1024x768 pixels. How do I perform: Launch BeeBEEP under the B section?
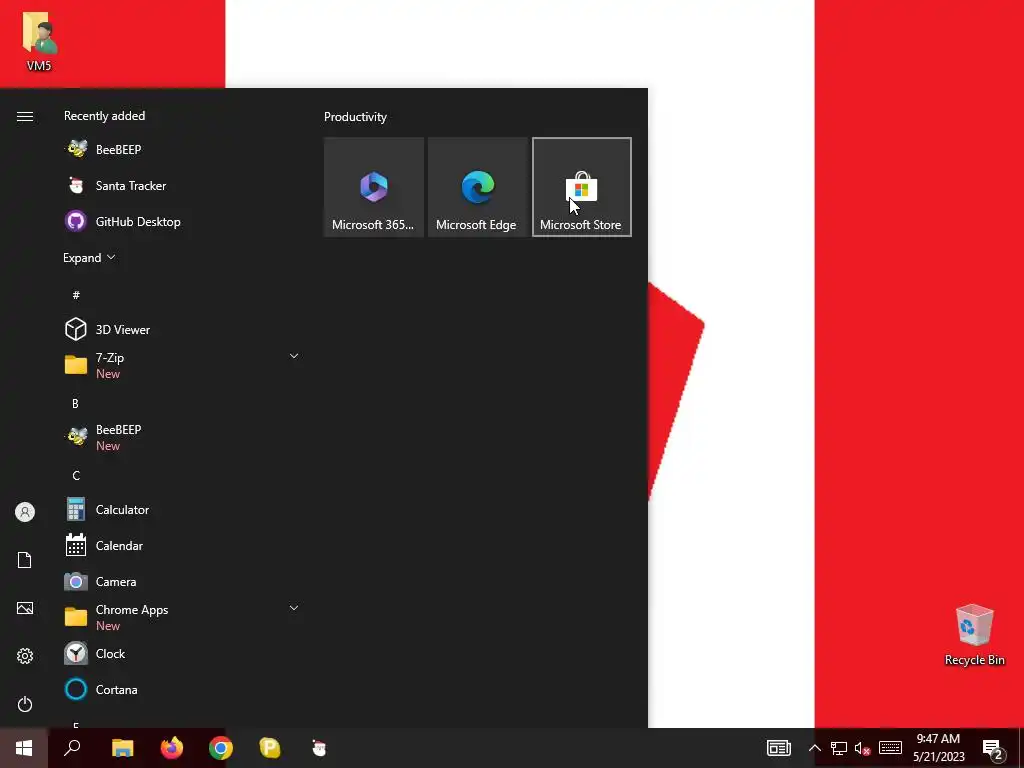pyautogui.click(x=183, y=437)
